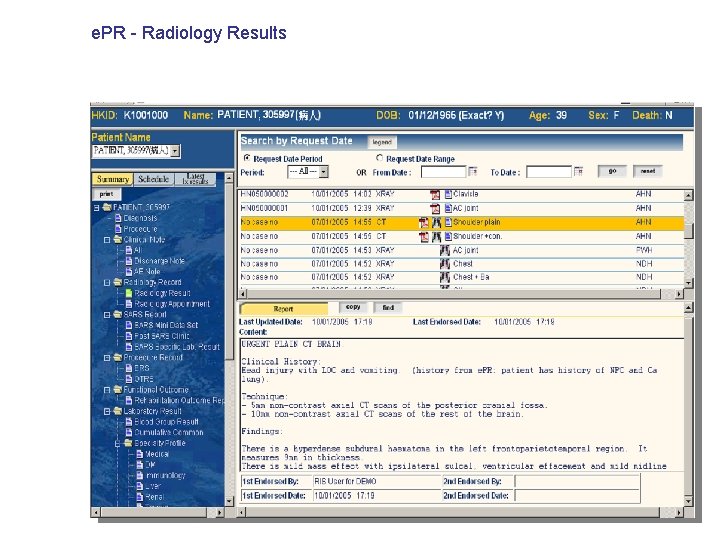
Task: Click the Discharge Note document icon
Action: (x=129, y=261)
